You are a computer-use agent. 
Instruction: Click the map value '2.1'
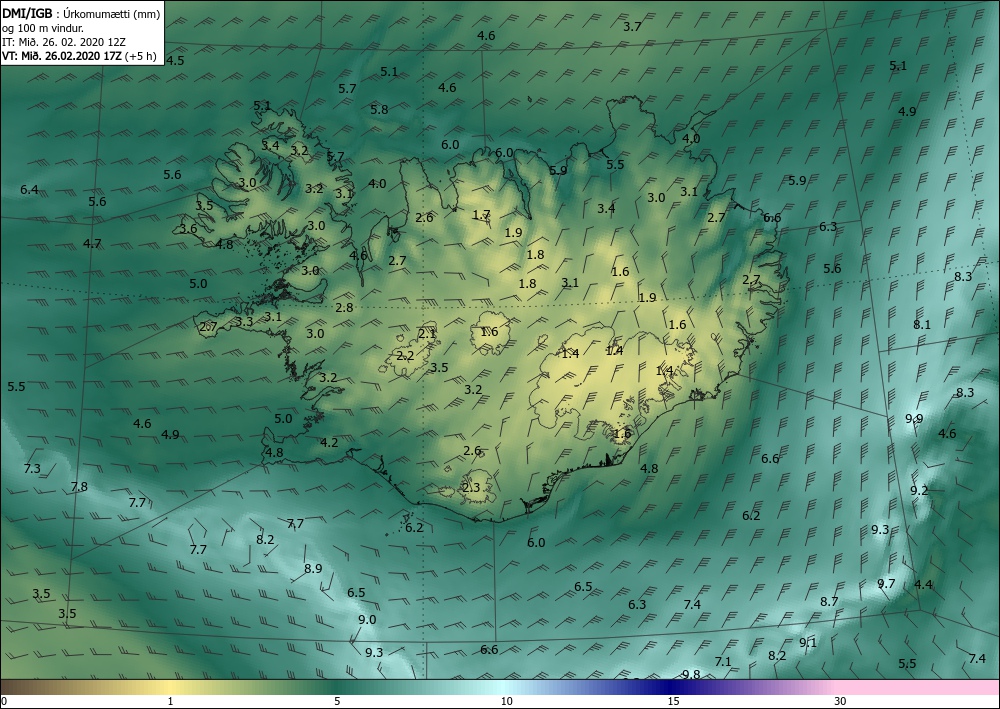(427, 333)
